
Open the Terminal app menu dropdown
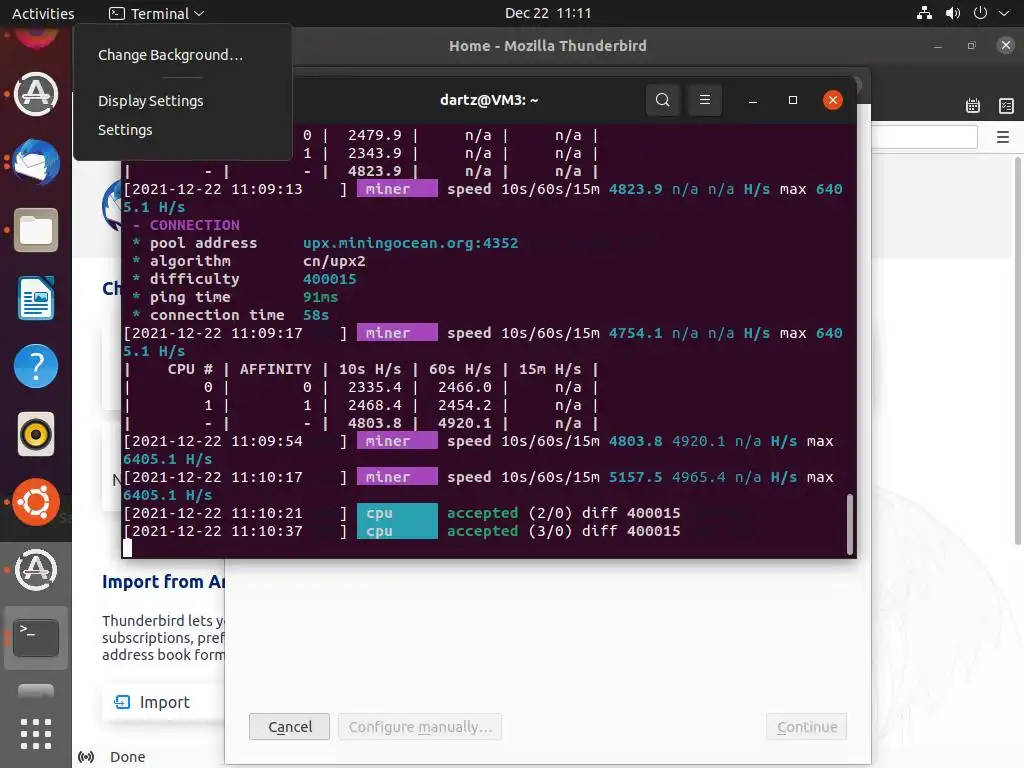point(157,13)
